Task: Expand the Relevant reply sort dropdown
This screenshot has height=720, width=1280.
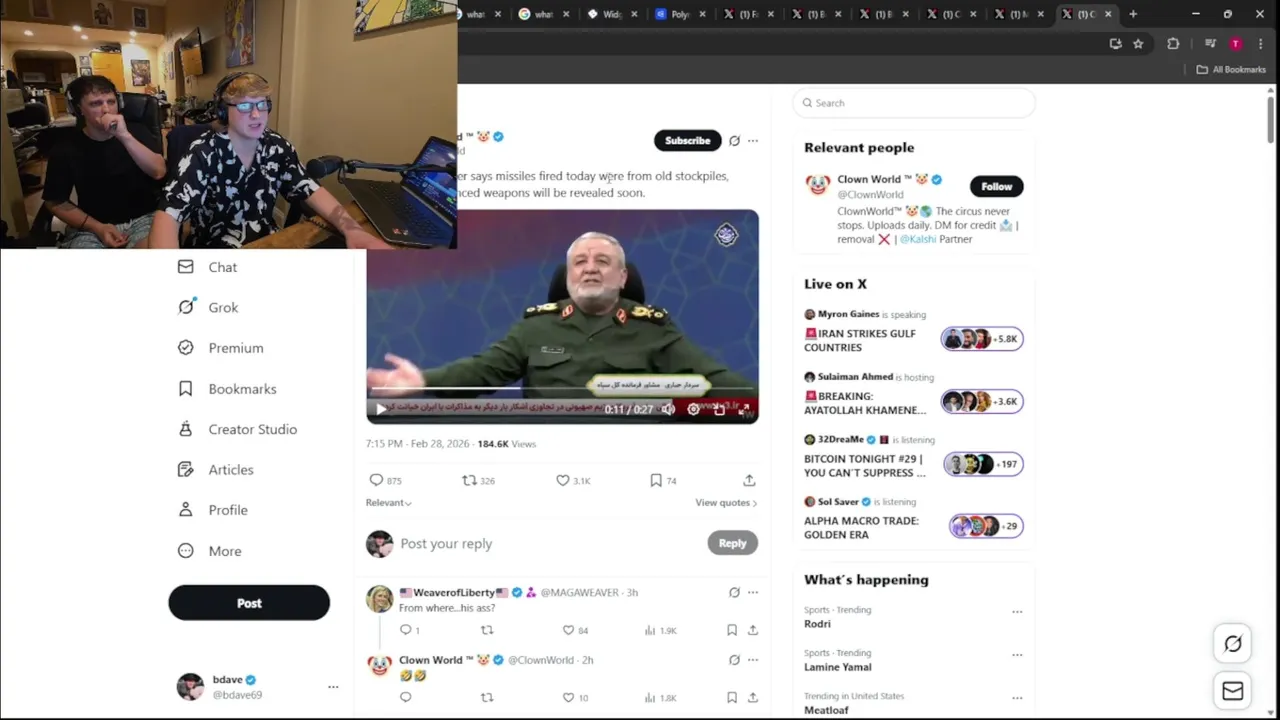Action: [x=389, y=503]
